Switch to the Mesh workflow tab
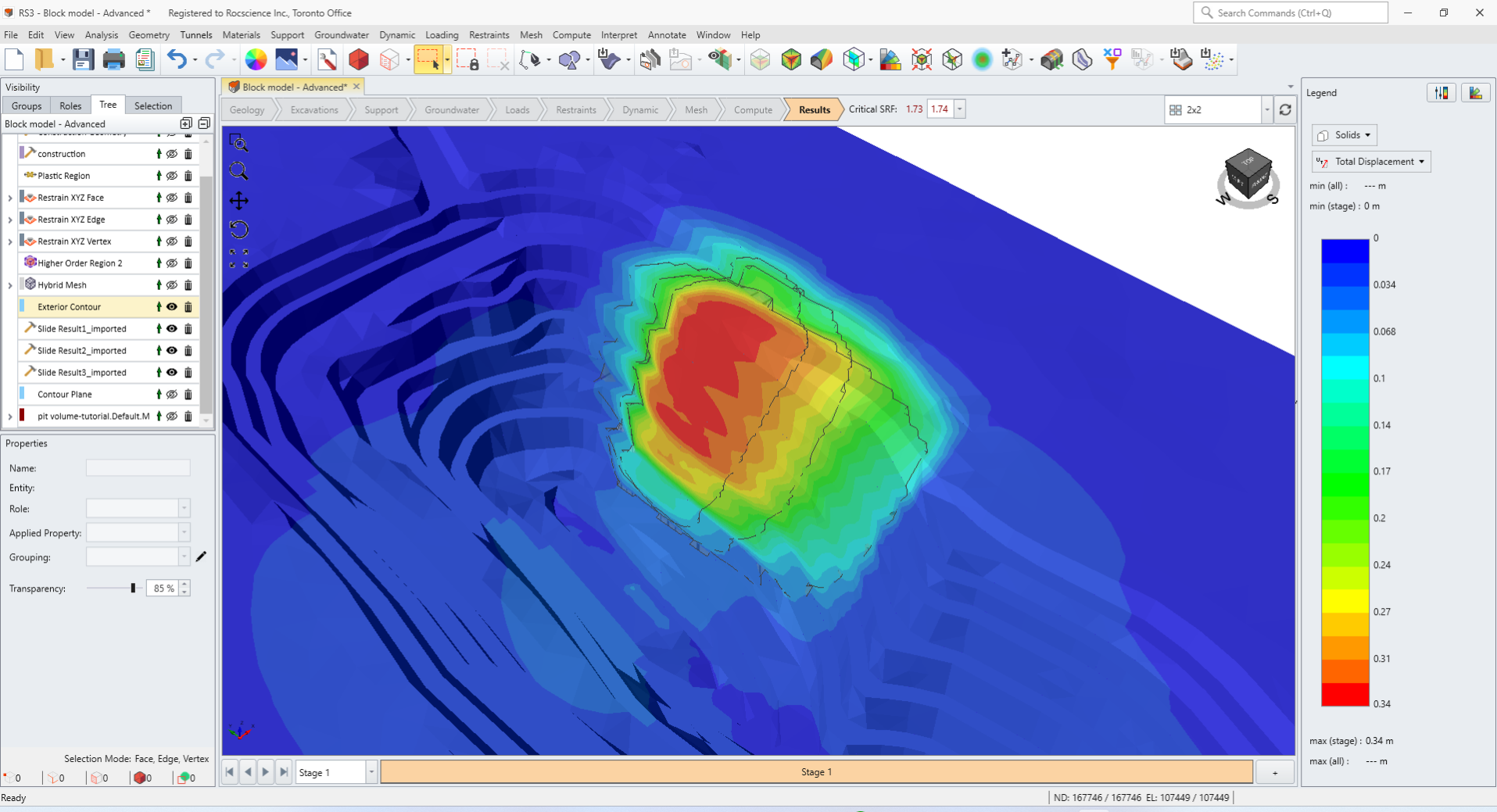This screenshot has width=1497, height=812. click(696, 110)
